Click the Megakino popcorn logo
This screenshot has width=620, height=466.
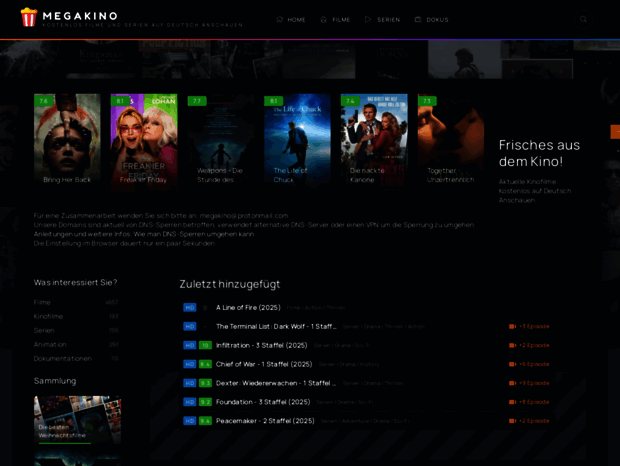pos(29,17)
